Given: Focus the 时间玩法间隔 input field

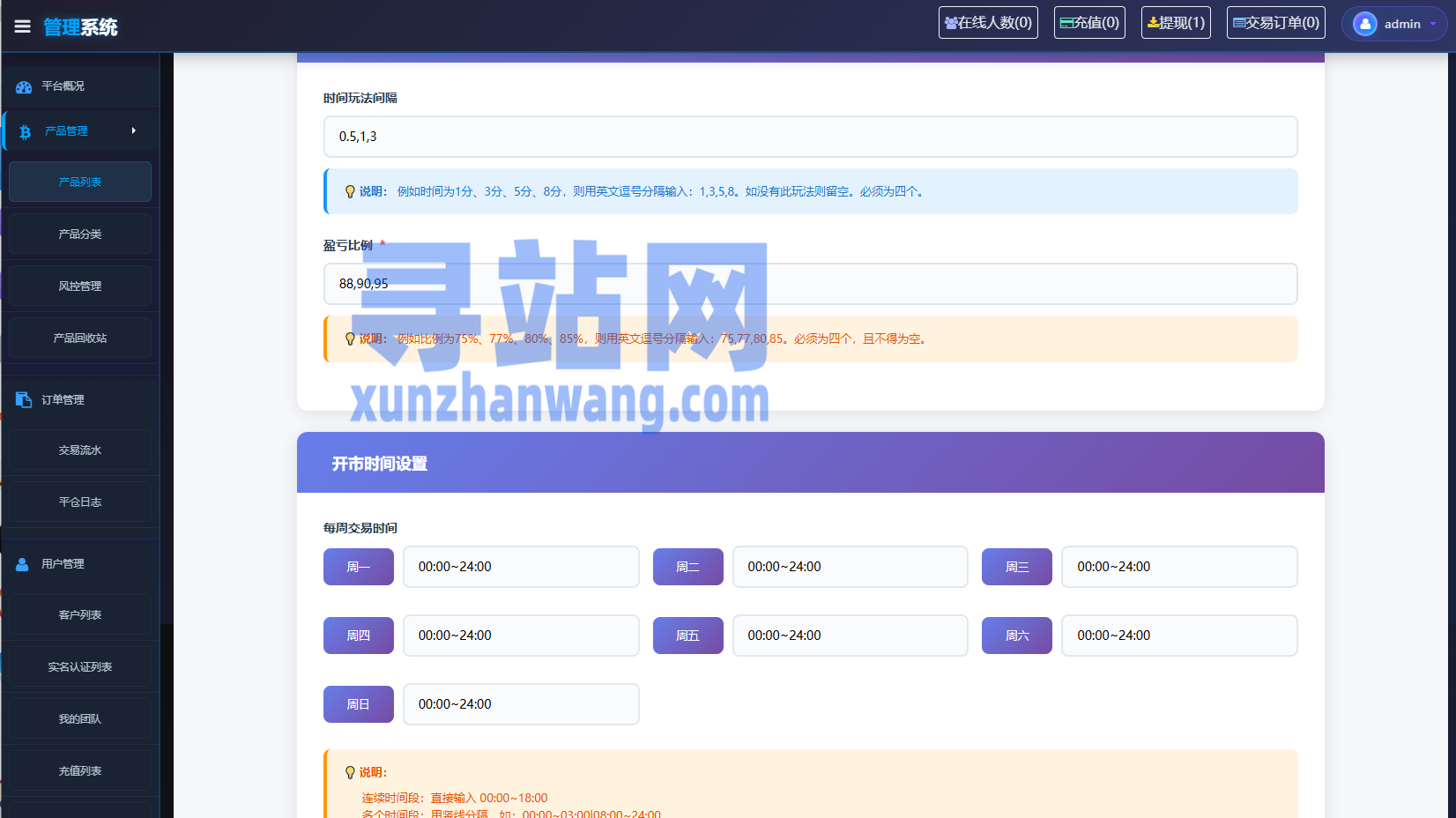Looking at the screenshot, I should pyautogui.click(x=811, y=137).
